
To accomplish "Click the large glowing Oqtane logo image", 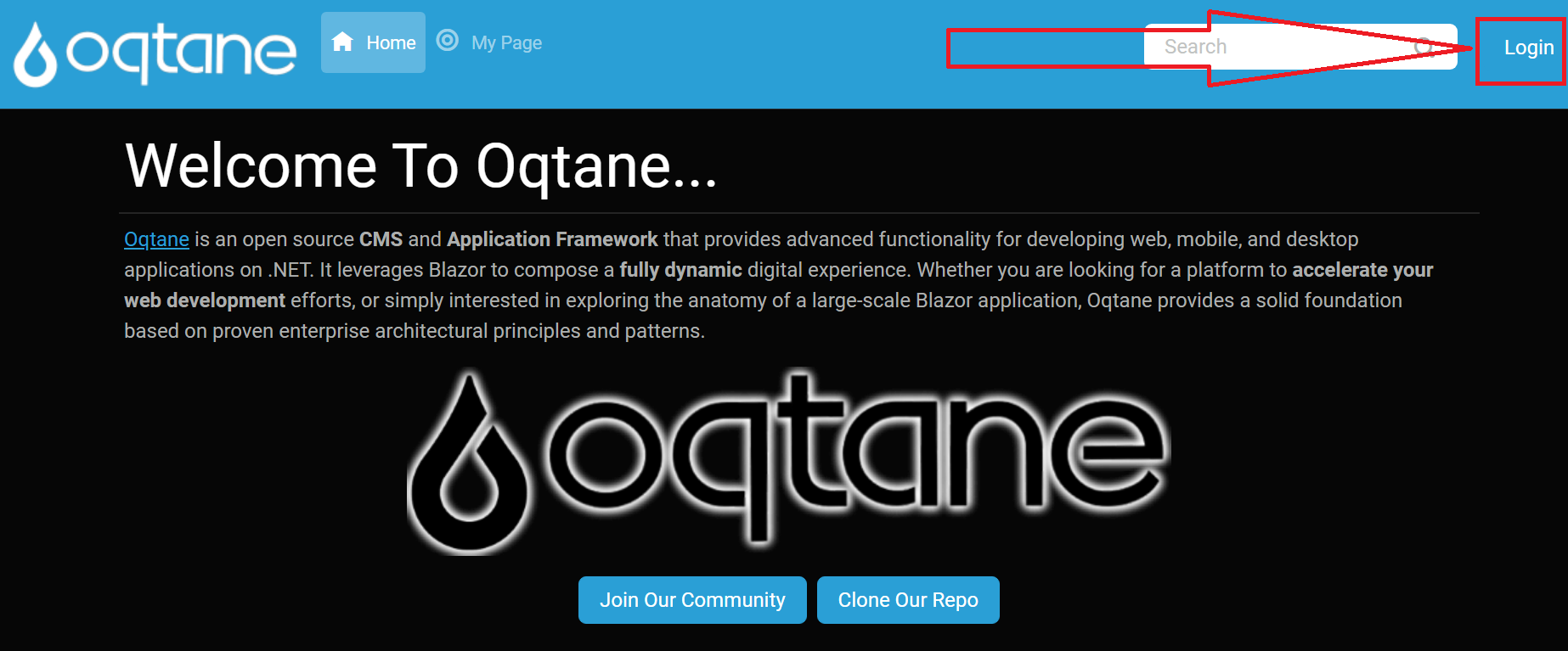I will coord(789,461).
